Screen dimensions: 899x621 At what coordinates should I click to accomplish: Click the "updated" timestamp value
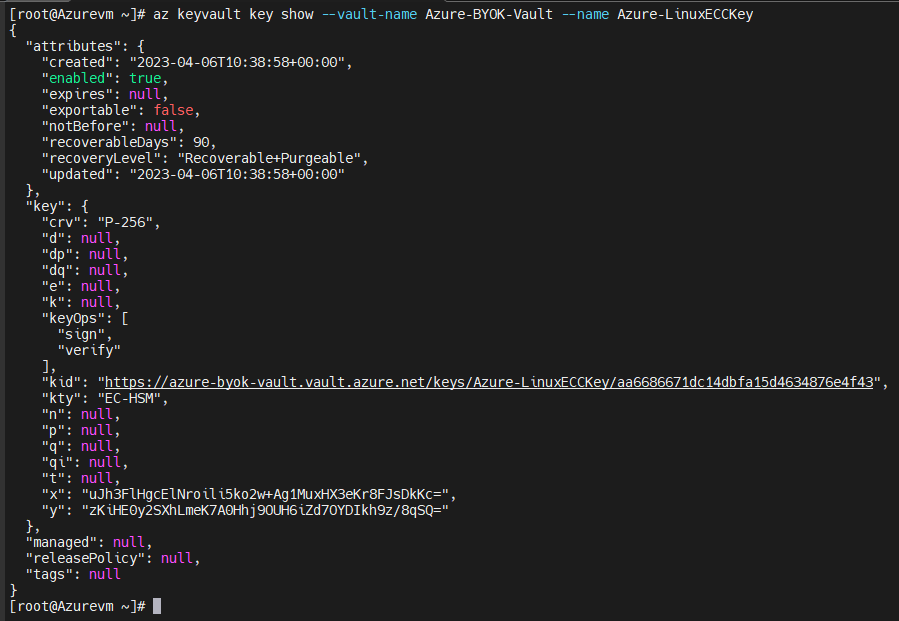coord(237,174)
